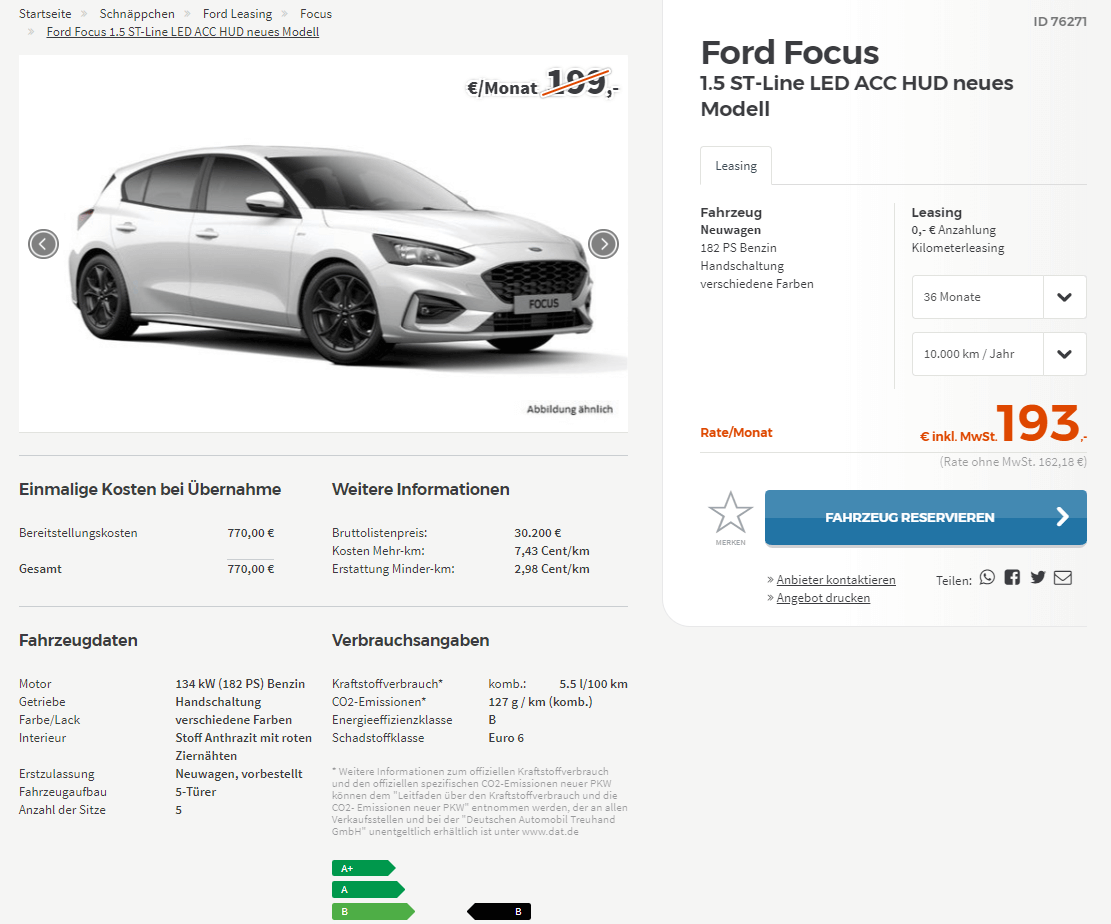The image size is (1111, 924).
Task: Click the 134 kW (182 PS) Benzin value
Action: click(240, 684)
